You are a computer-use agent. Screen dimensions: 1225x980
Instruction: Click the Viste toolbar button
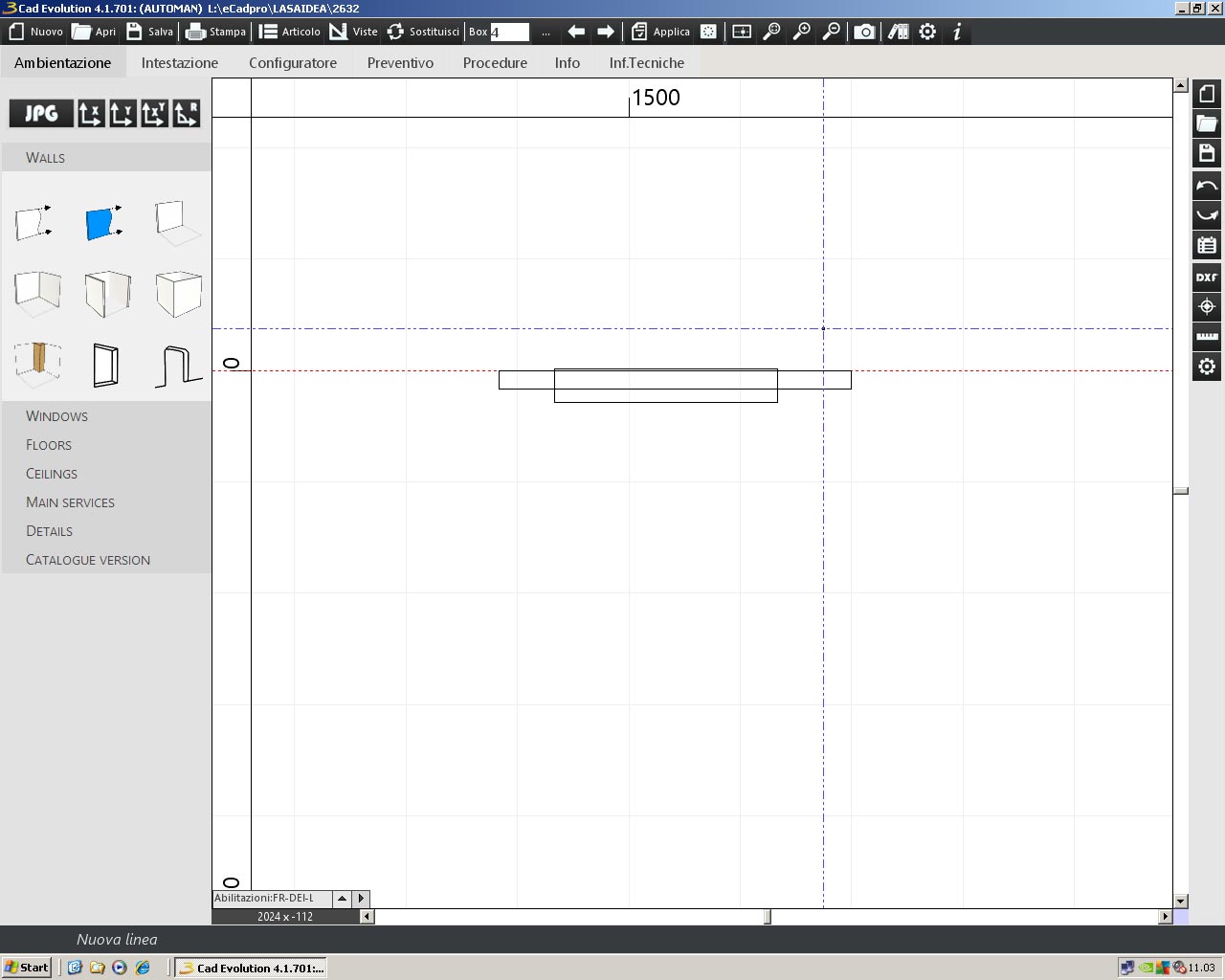point(354,32)
